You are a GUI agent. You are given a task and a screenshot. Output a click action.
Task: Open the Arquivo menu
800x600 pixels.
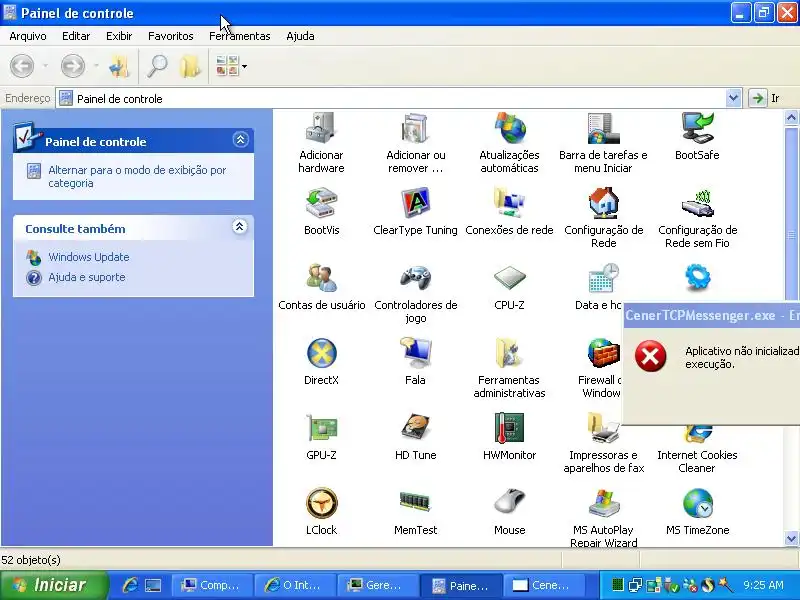[28, 36]
